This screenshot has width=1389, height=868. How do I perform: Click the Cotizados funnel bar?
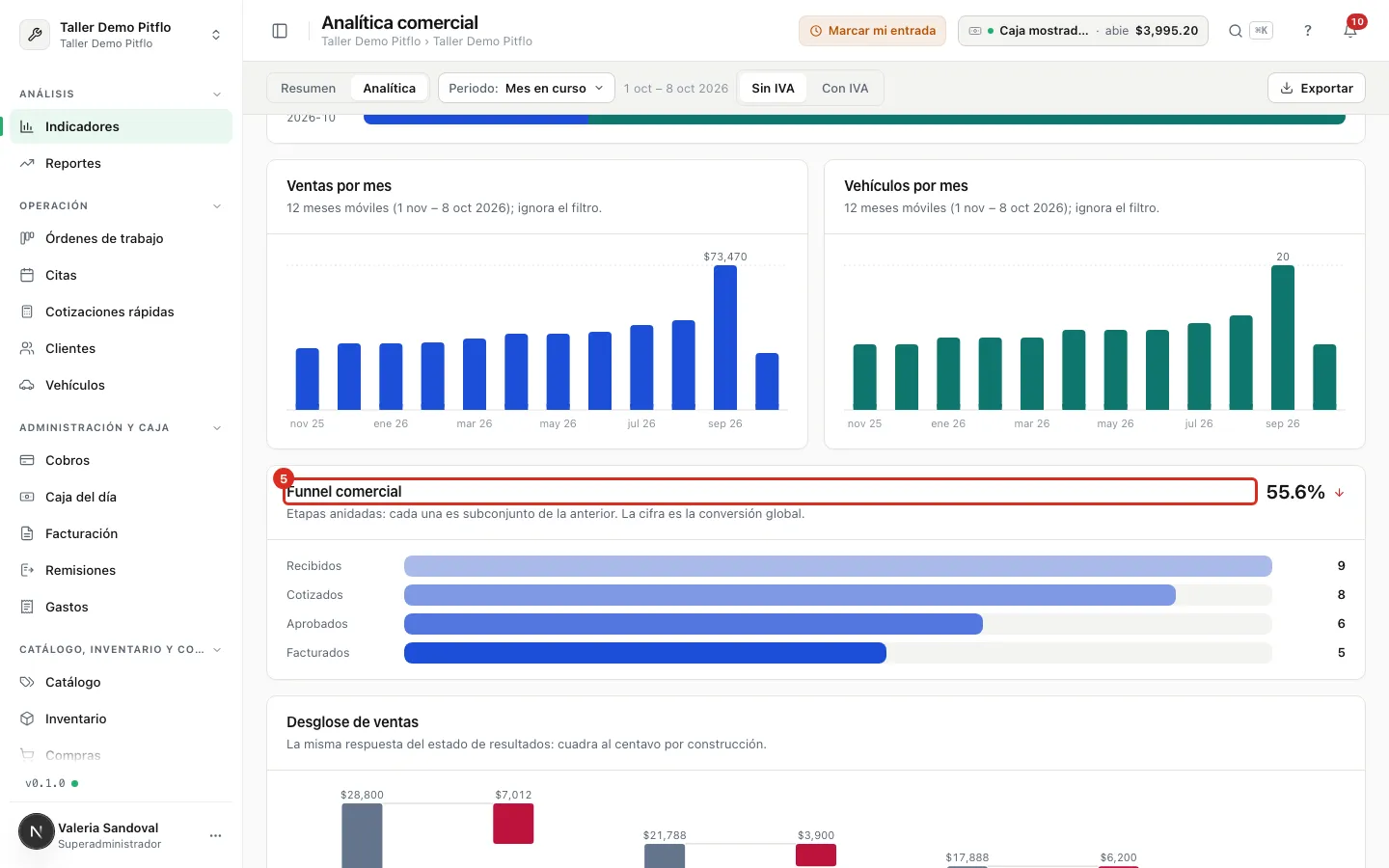[x=790, y=595]
